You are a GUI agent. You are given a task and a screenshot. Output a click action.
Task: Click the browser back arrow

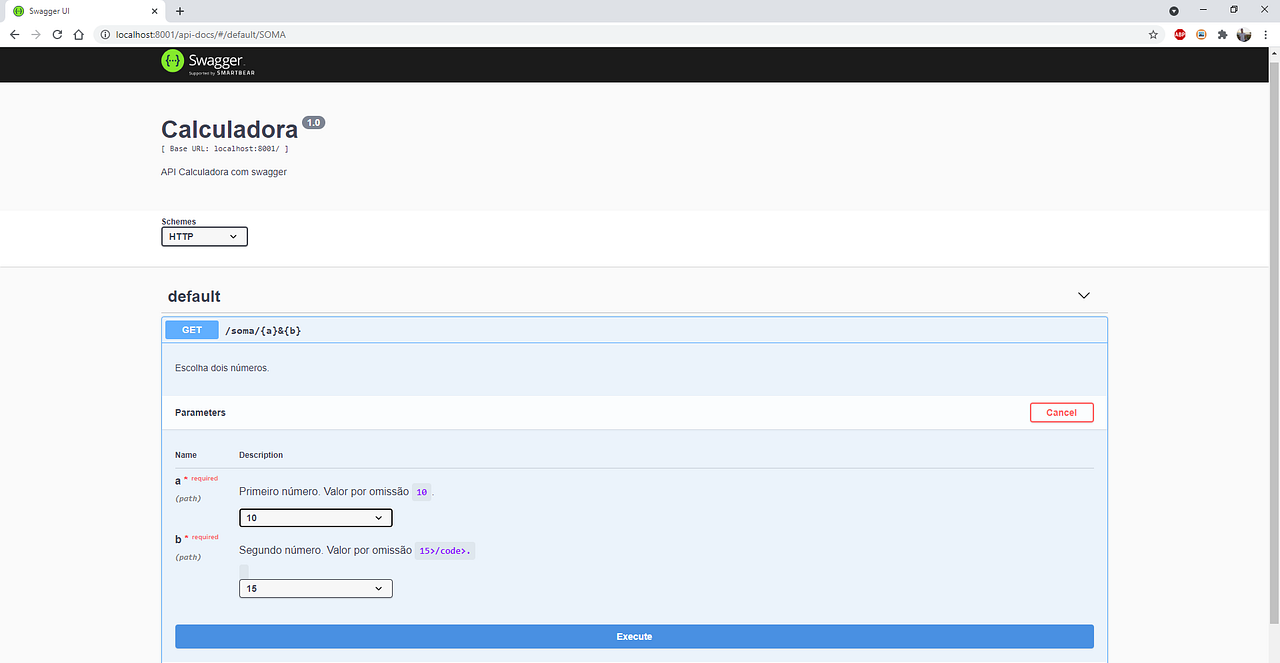coord(14,33)
